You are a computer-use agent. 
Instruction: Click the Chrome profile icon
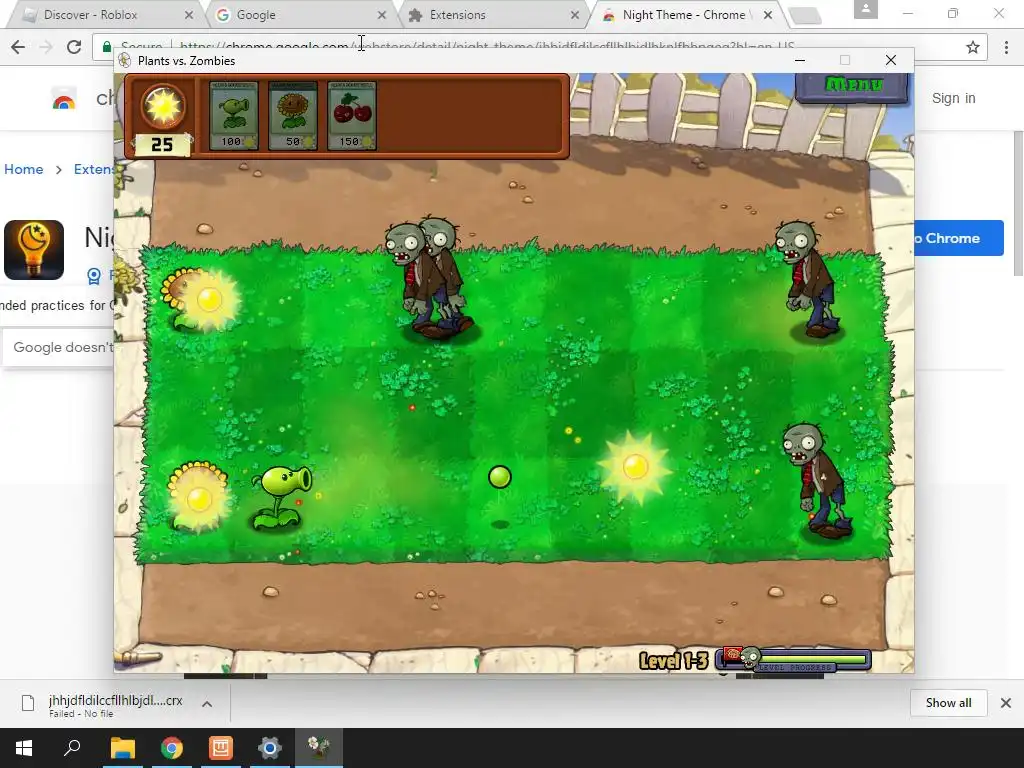tap(865, 9)
